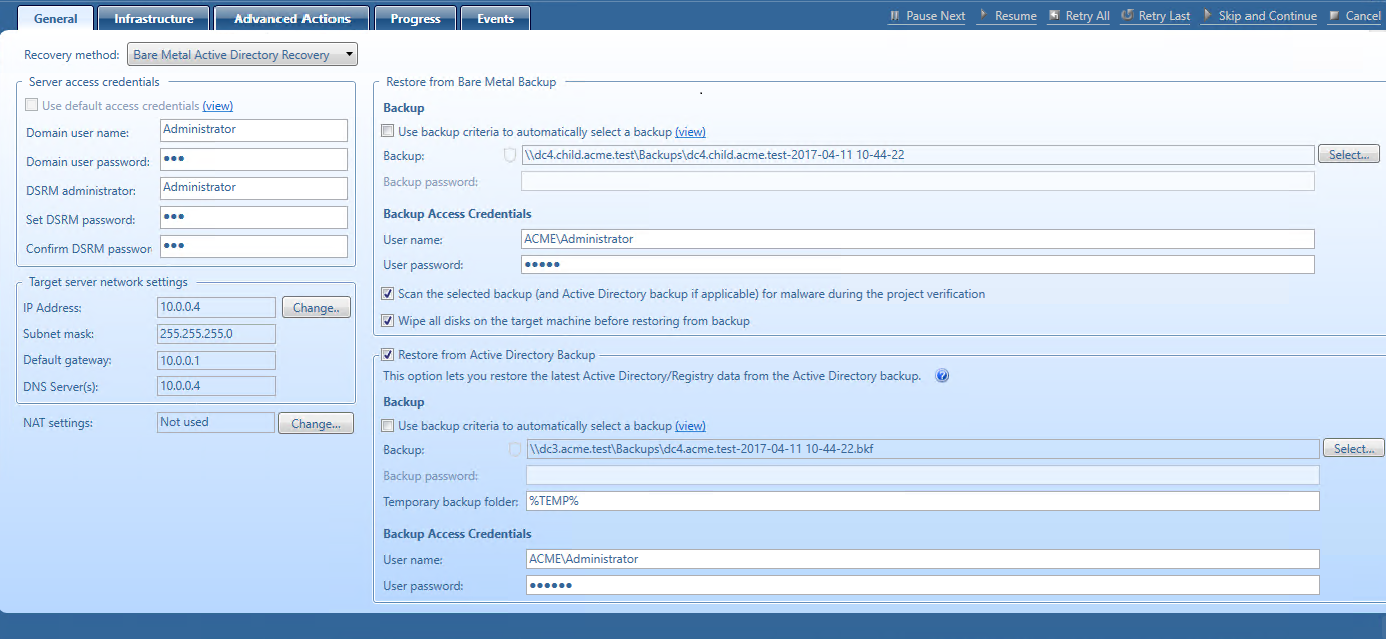Click Change button for NAT settings
Screen dimensions: 1386x639
tap(316, 424)
